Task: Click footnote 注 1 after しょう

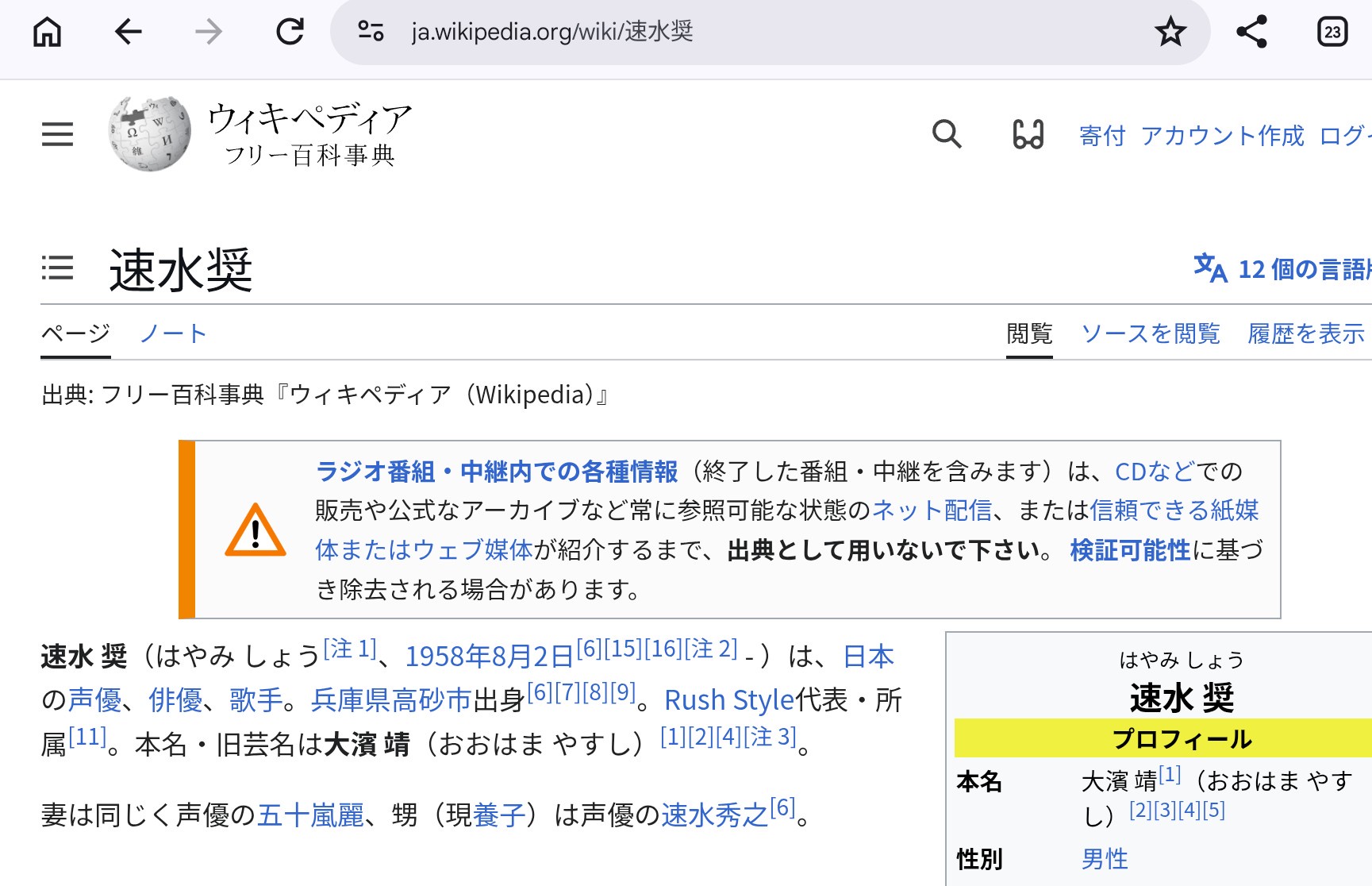Action: (x=350, y=649)
